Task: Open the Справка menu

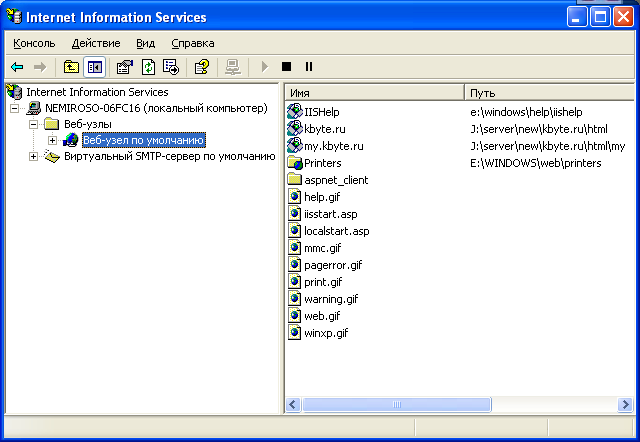Action: (x=193, y=43)
